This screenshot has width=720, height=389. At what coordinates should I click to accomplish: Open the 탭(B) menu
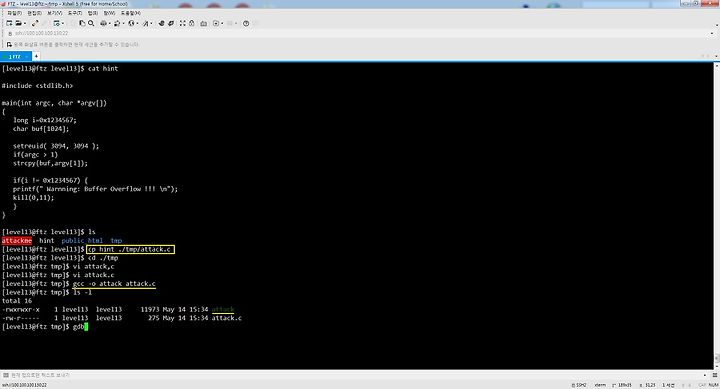click(93, 13)
